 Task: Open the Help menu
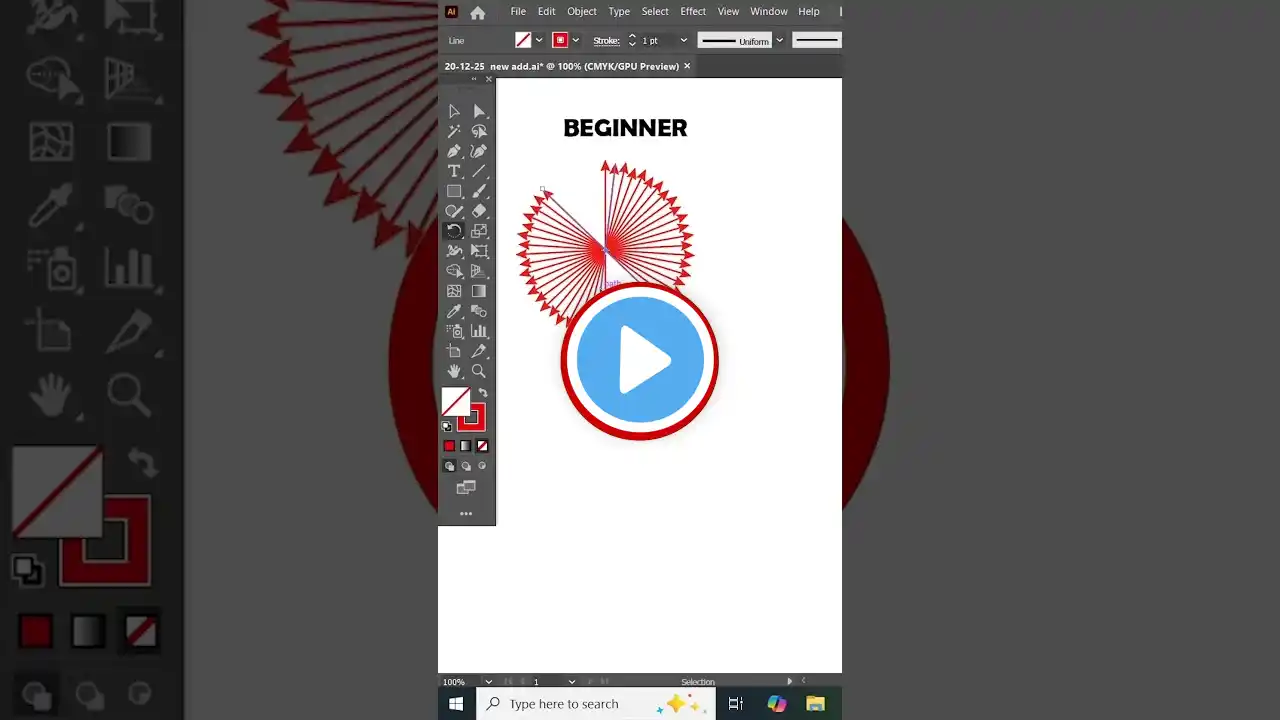809,12
